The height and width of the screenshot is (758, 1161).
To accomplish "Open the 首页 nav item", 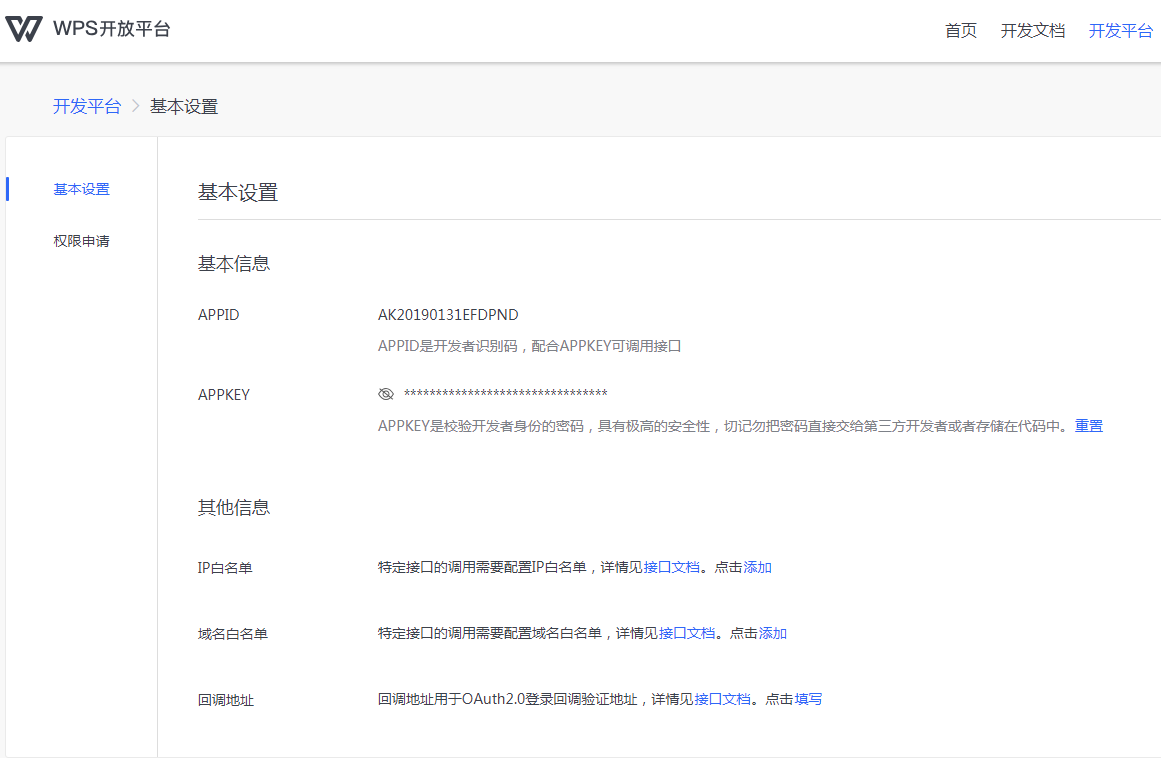I will coord(960,31).
